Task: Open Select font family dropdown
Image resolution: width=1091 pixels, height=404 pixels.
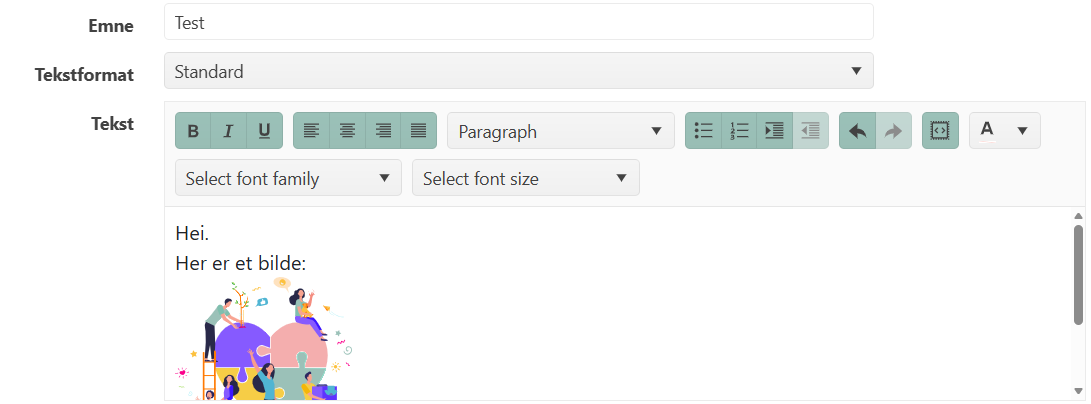Action: pos(288,178)
